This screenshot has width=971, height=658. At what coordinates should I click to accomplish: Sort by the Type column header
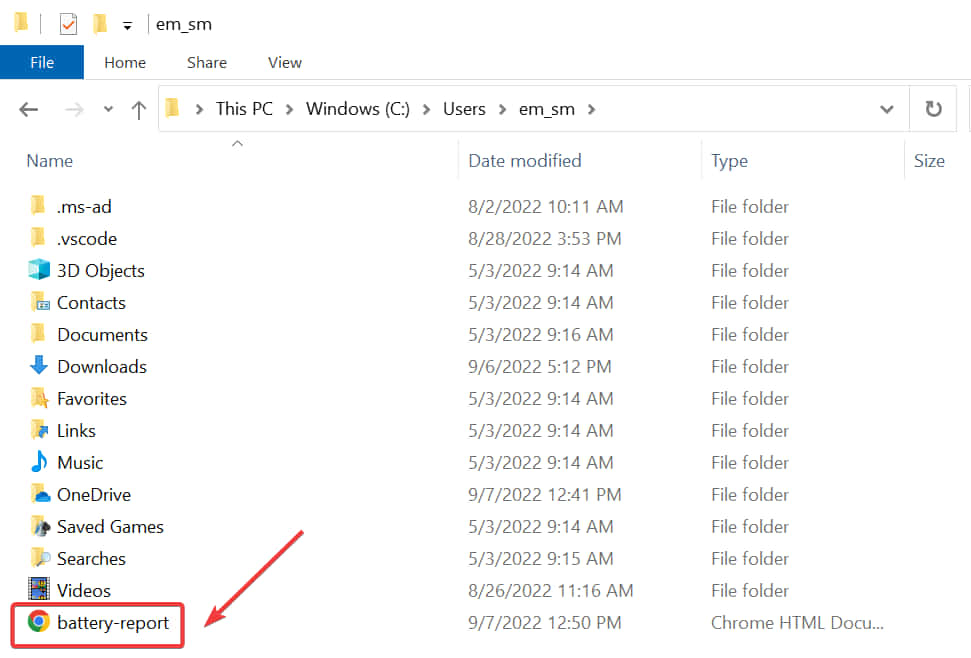[729, 161]
